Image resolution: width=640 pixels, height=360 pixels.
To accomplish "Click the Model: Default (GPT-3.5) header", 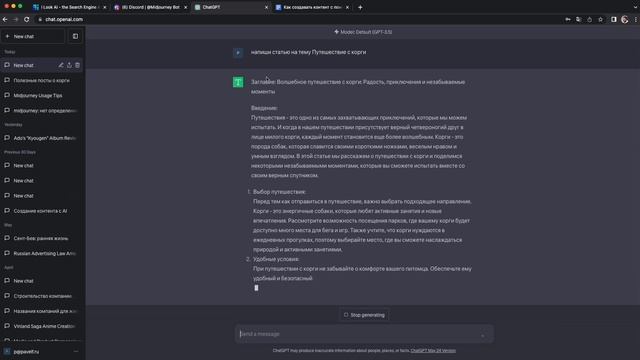I will pyautogui.click(x=363, y=32).
